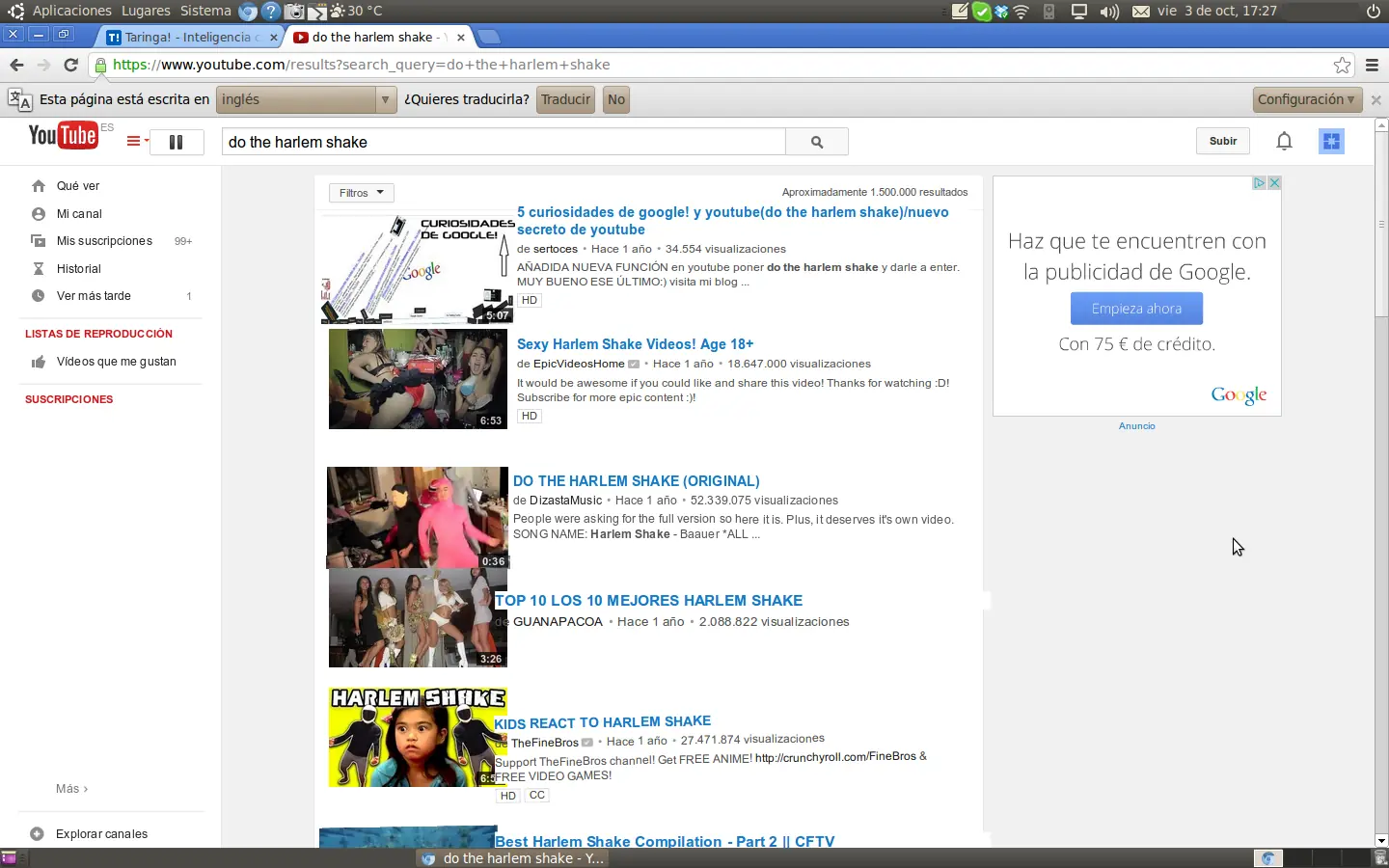The width and height of the screenshot is (1389, 868).
Task: Close the translation bar
Action: click(1376, 100)
